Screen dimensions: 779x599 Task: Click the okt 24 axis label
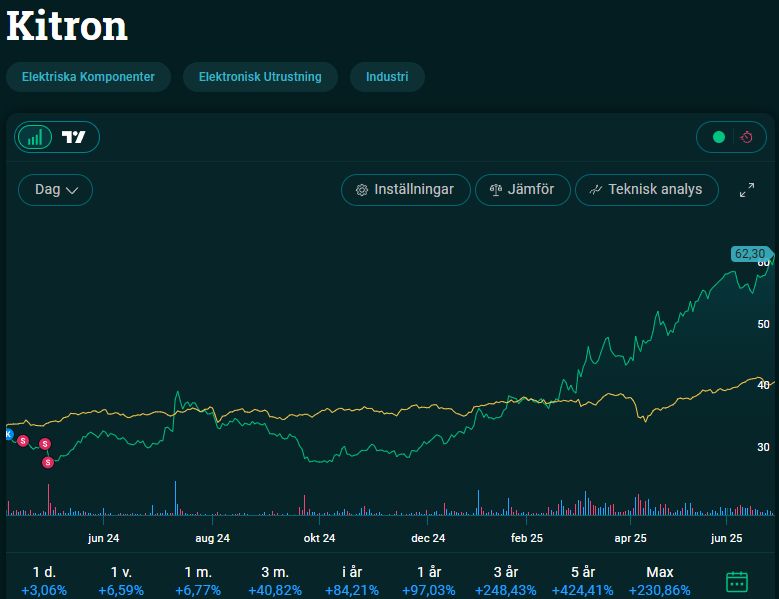(x=319, y=538)
